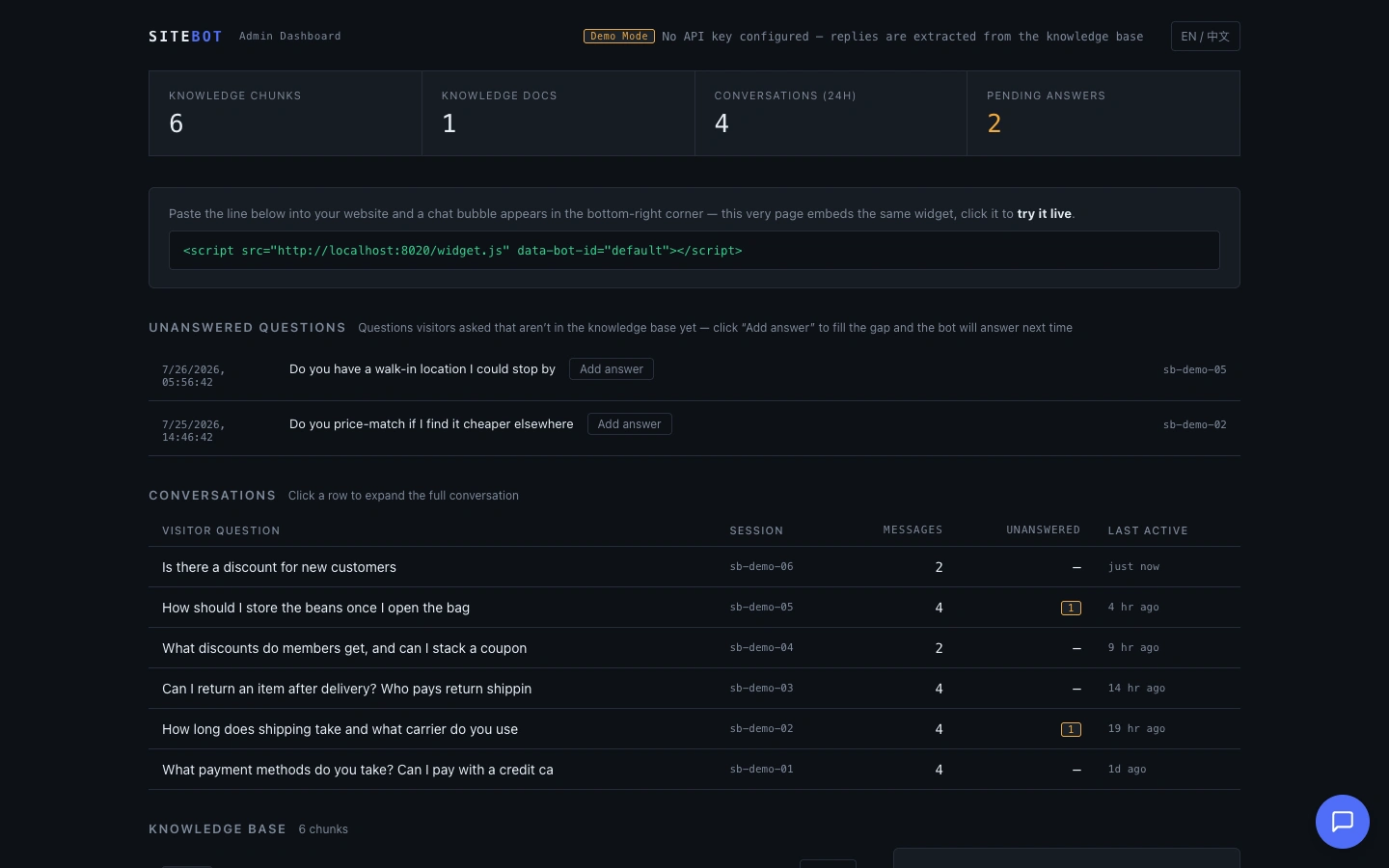Click the Demo Mode badge
Viewport: 1389px width, 868px height.
(618, 37)
